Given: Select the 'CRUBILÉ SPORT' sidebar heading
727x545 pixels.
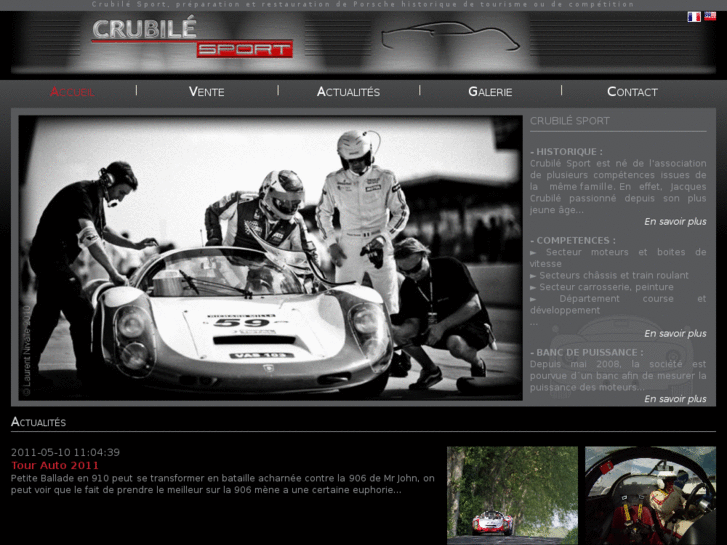Looking at the screenshot, I should pyautogui.click(x=569, y=121).
